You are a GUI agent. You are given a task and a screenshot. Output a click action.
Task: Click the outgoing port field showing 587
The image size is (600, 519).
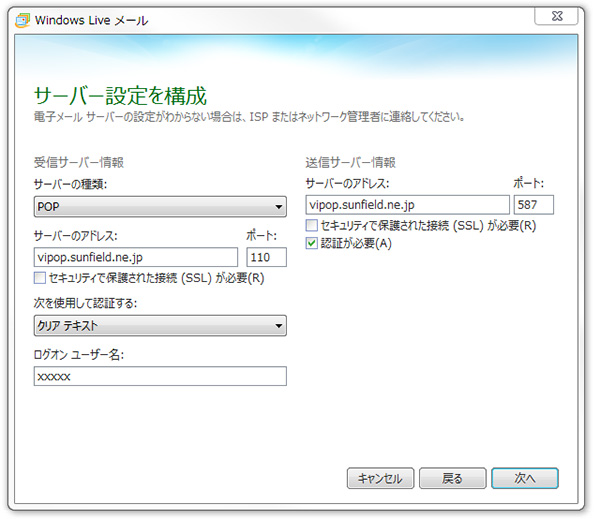(534, 205)
